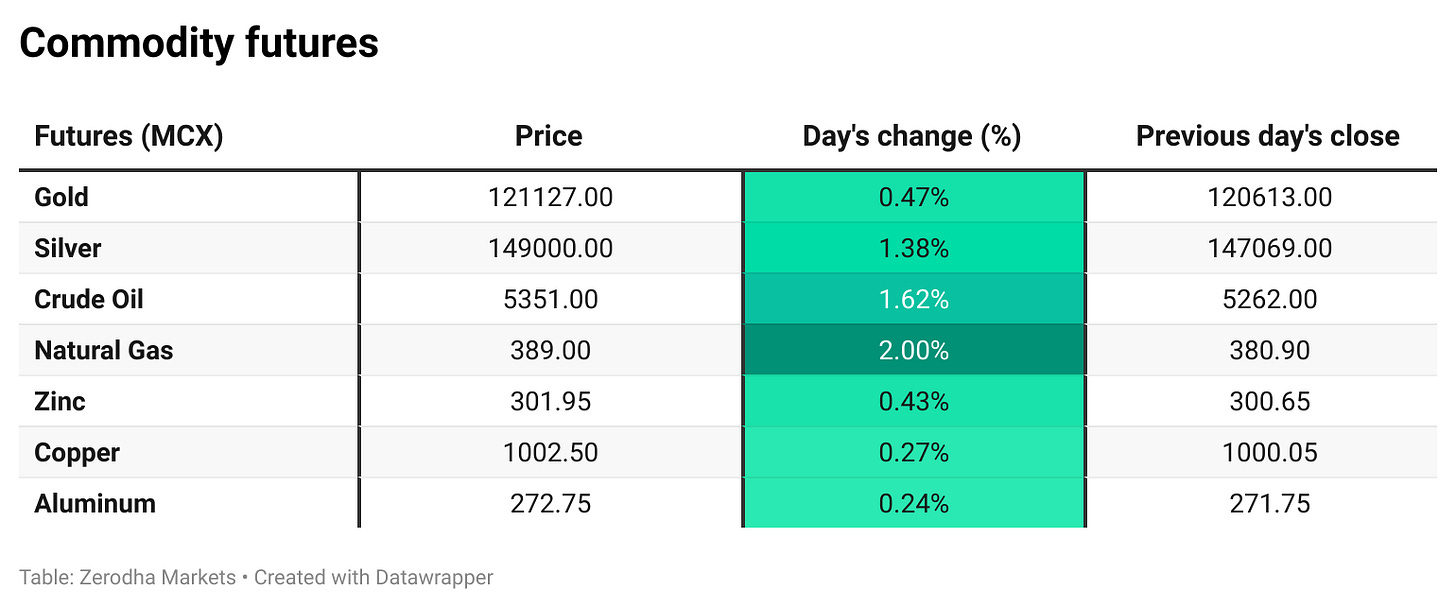The width and height of the screenshot is (1456, 609).
Task: Click the Crude Oil row label
Action: pos(89,299)
